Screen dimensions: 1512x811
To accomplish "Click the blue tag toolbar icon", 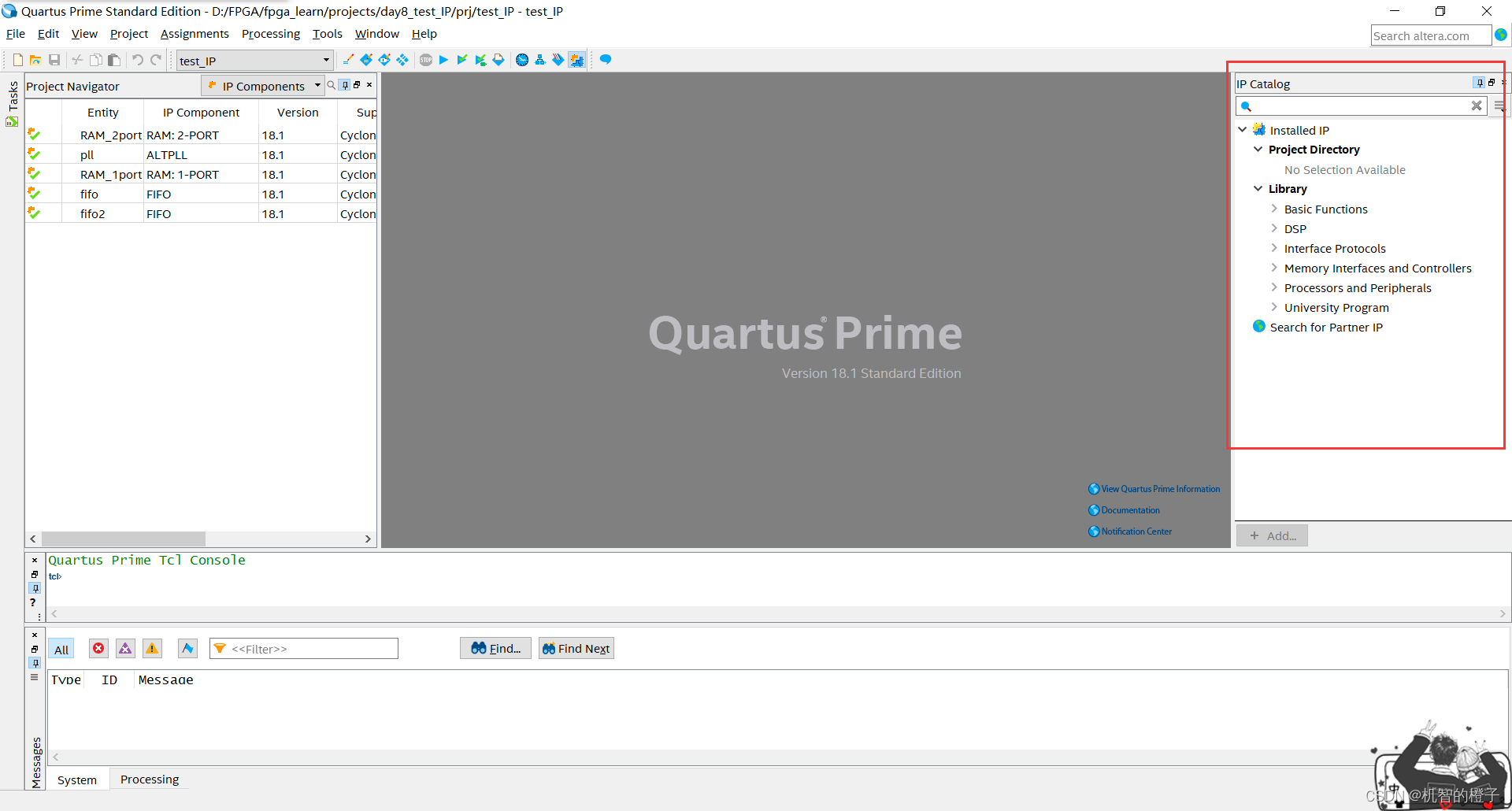I will 558,60.
